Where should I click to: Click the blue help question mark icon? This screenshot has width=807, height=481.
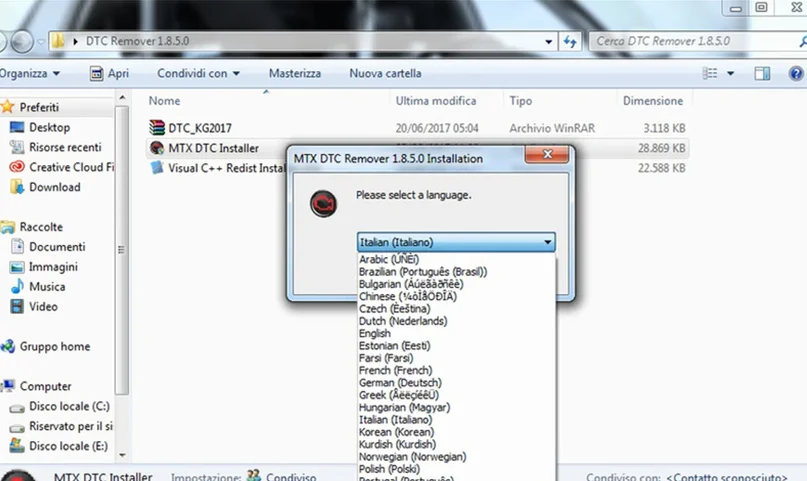coord(796,74)
